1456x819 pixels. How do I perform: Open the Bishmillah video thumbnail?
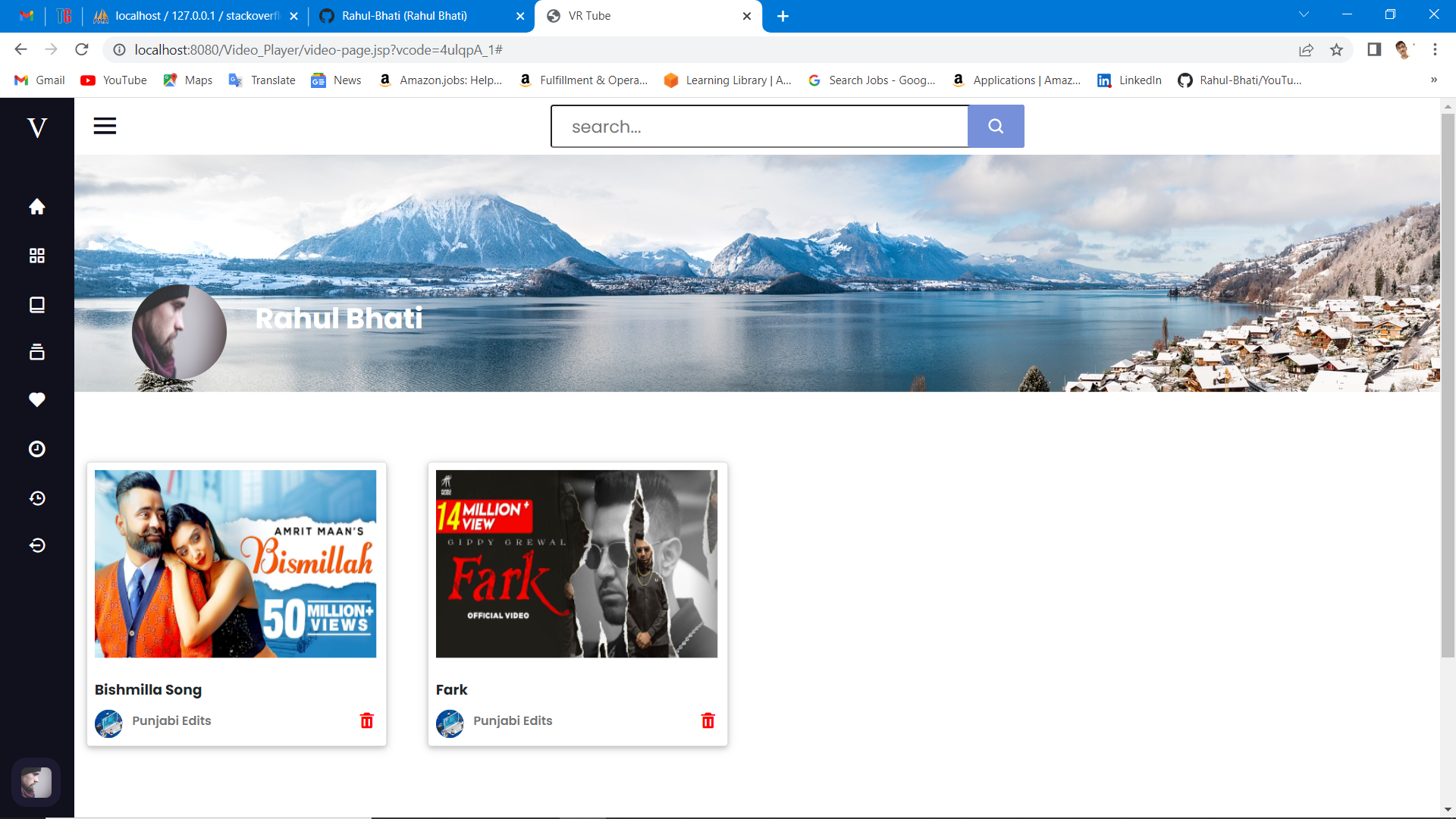click(235, 563)
